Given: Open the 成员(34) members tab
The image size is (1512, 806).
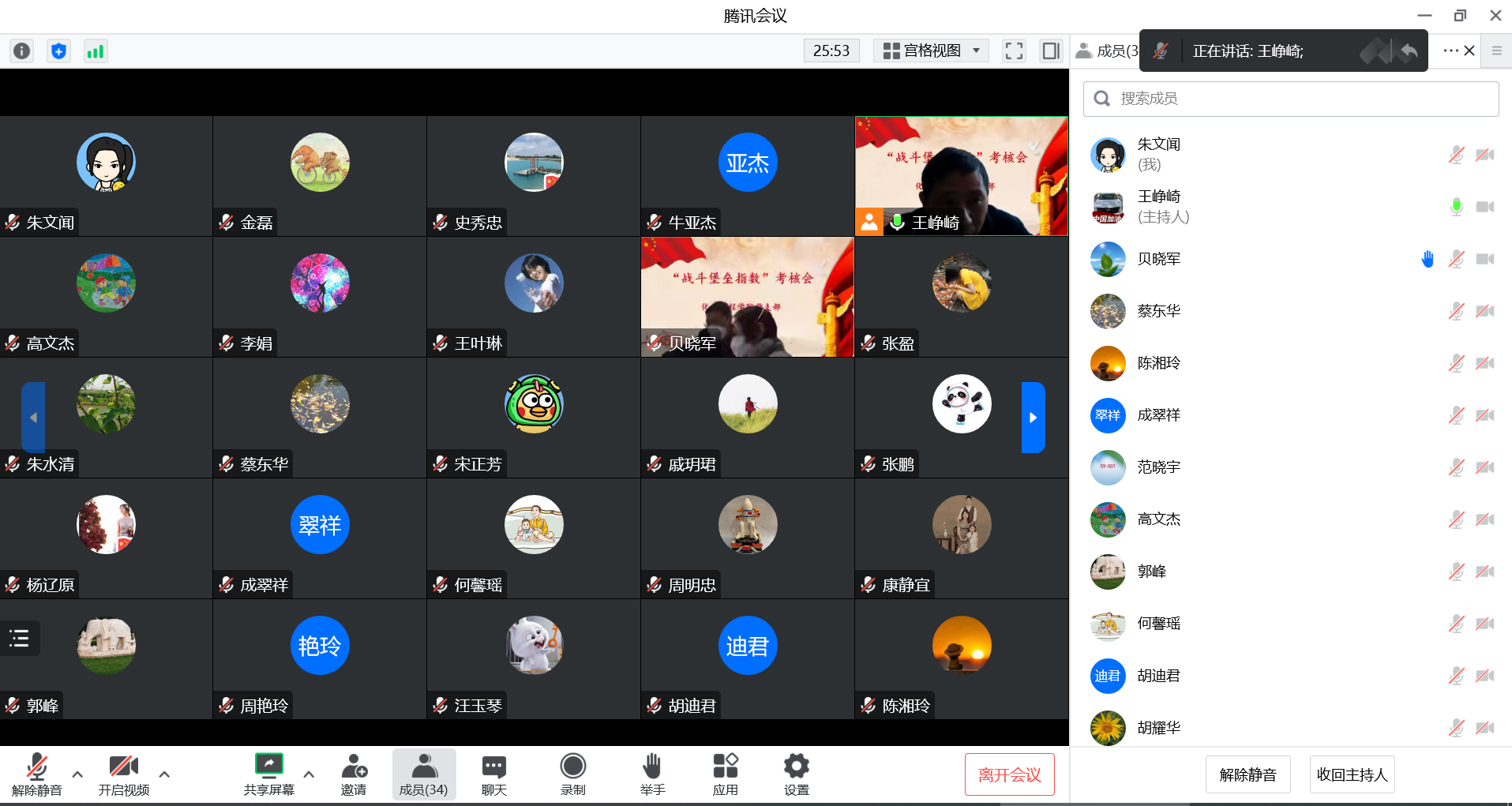Looking at the screenshot, I should point(424,774).
